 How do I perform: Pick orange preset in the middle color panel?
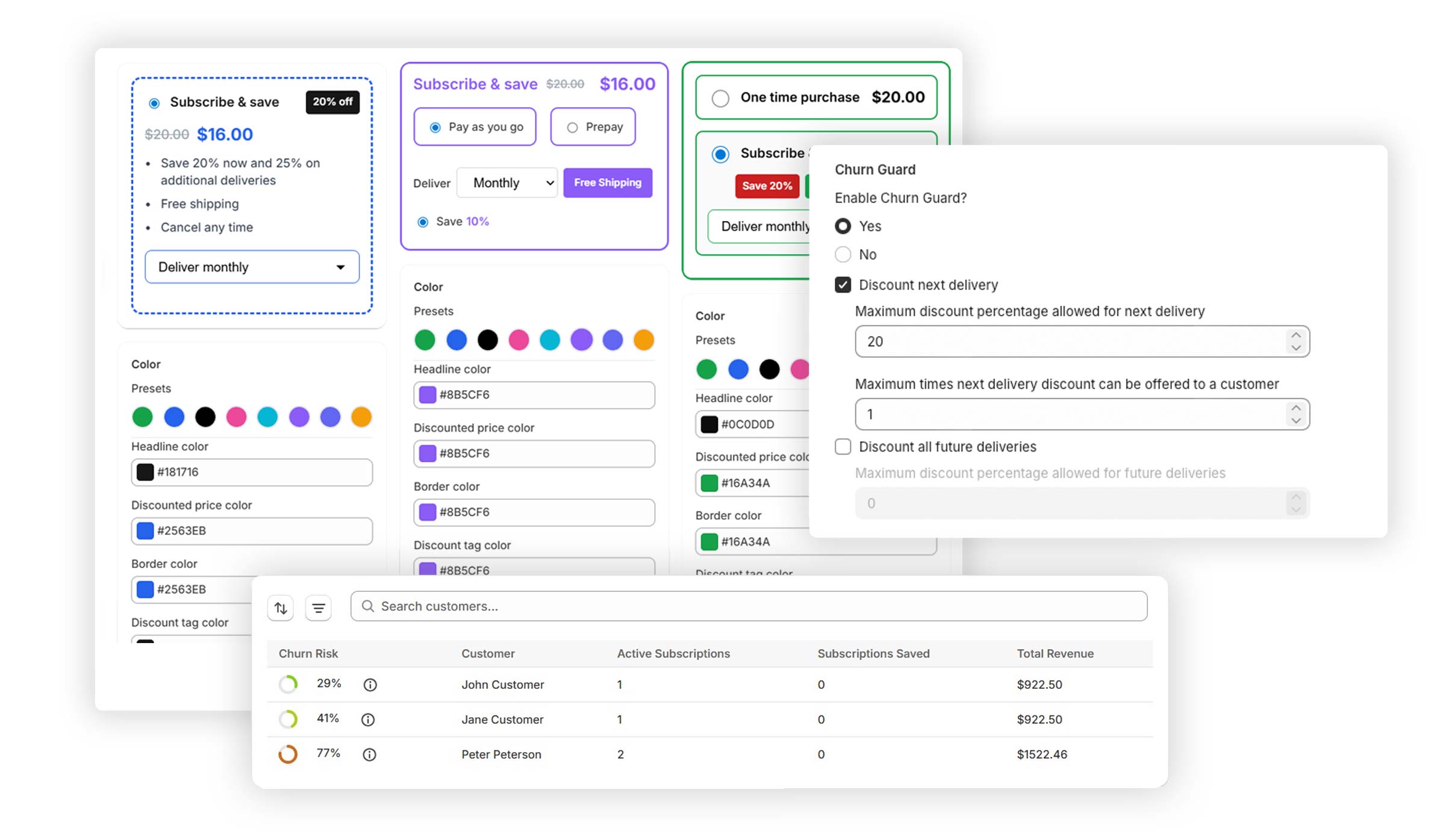(644, 340)
